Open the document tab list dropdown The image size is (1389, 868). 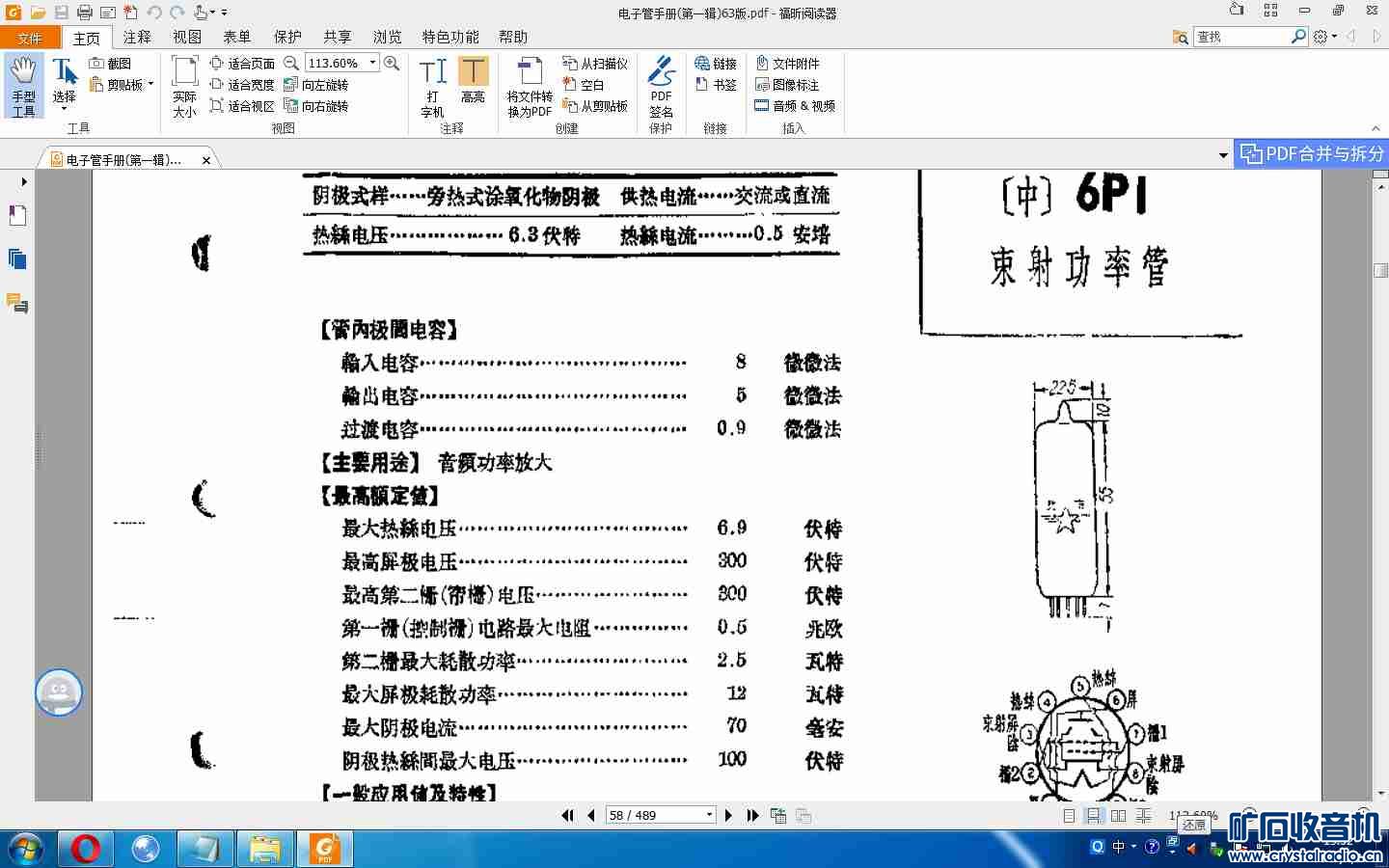click(1223, 155)
